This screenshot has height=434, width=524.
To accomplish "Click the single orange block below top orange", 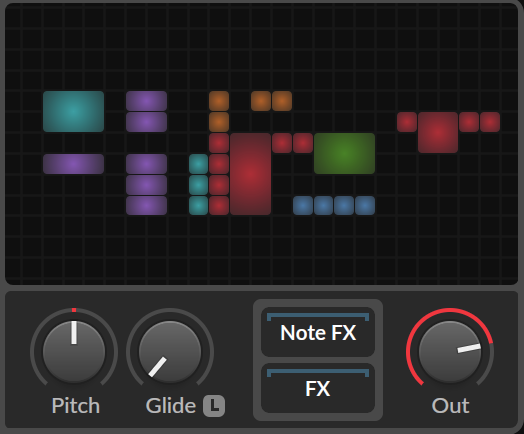I will (219, 122).
